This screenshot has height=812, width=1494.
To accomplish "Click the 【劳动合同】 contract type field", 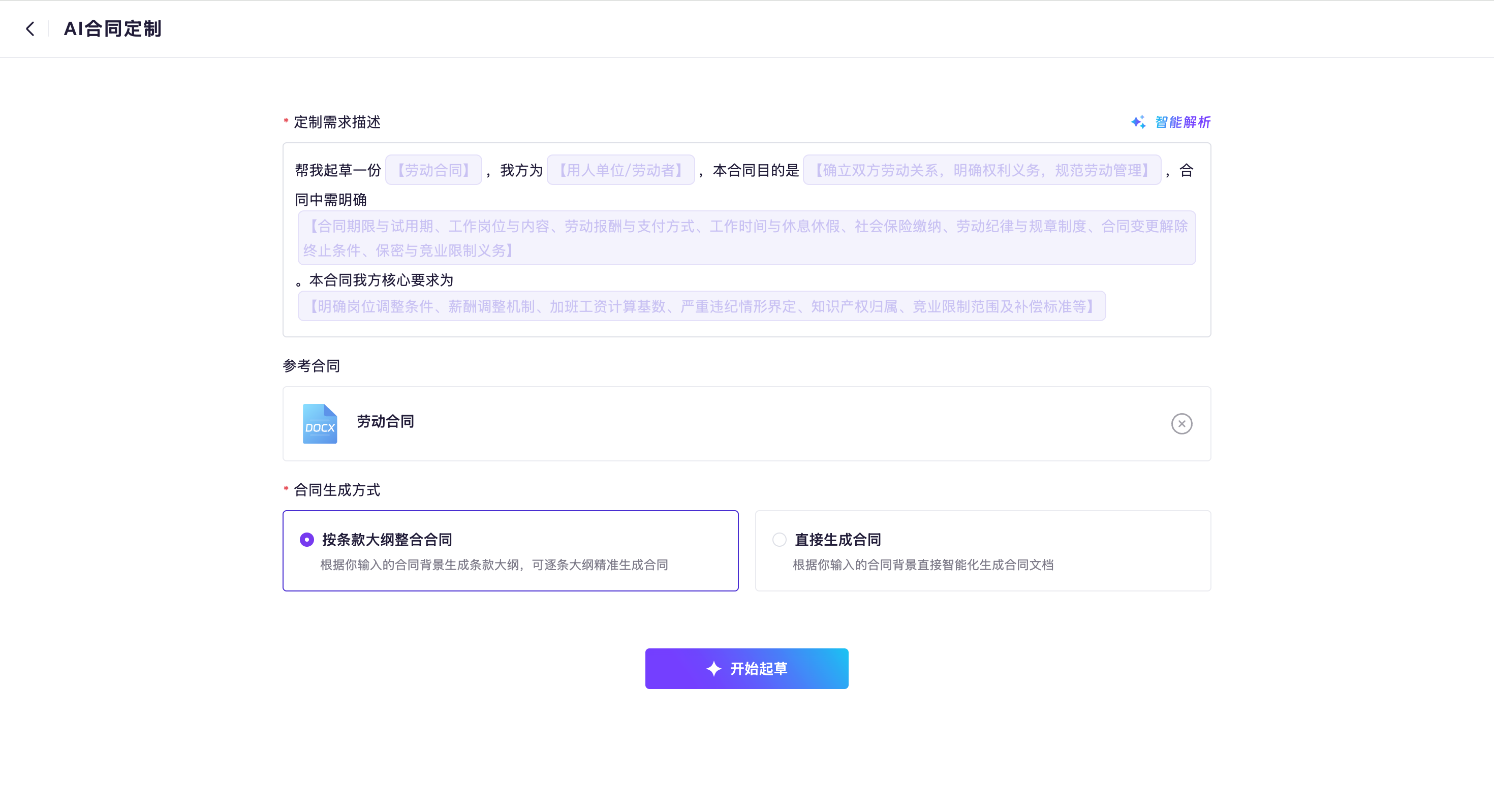I will click(433, 170).
